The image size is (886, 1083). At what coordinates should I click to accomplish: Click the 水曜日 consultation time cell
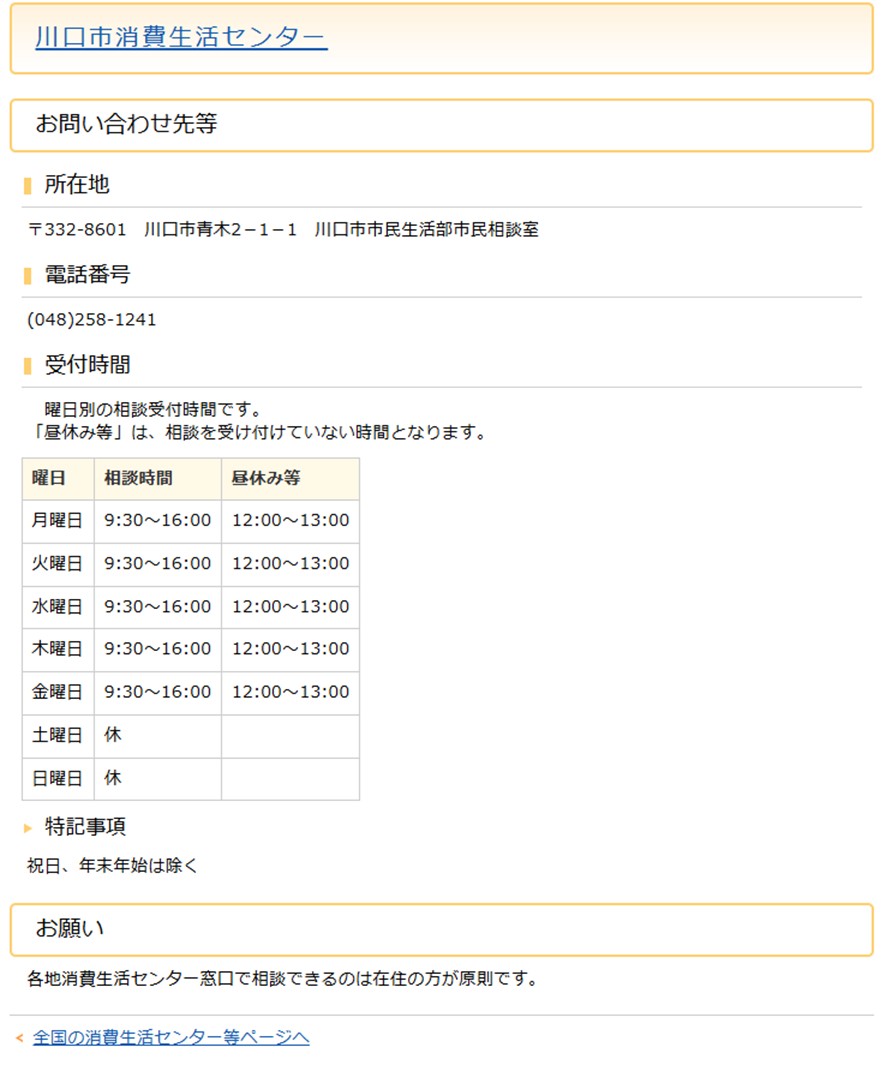(158, 606)
